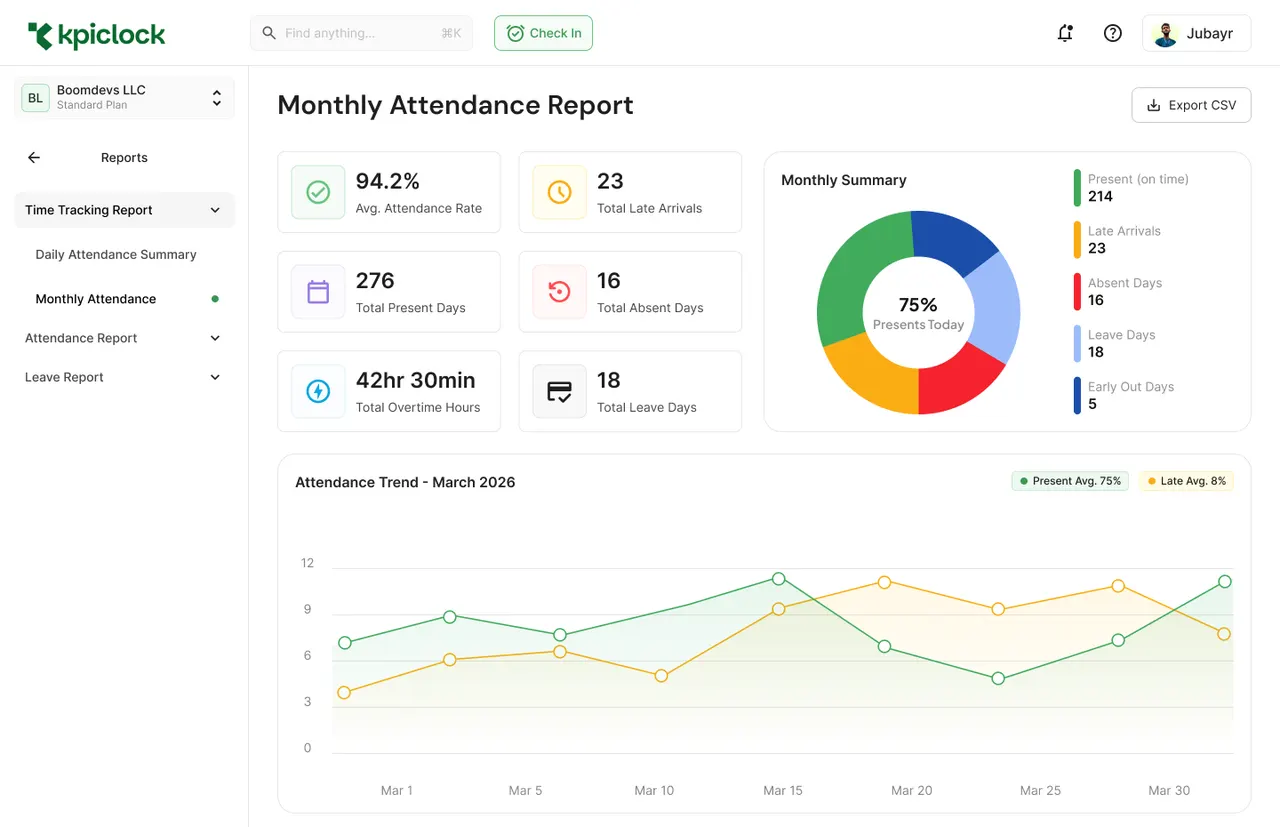Click the dark blue Early Out Days swatch
1280x827 pixels.
1077,396
